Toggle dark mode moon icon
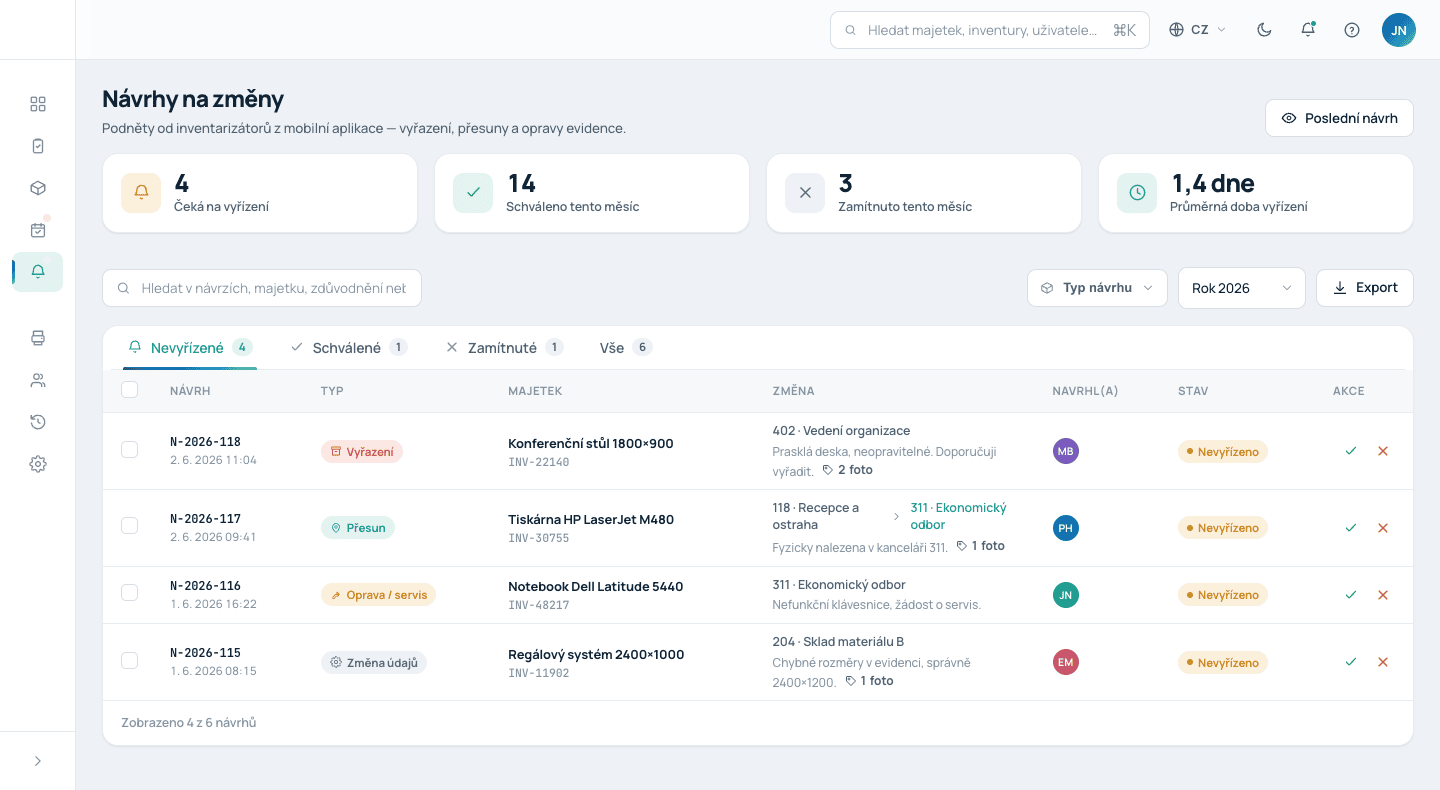 (1264, 30)
